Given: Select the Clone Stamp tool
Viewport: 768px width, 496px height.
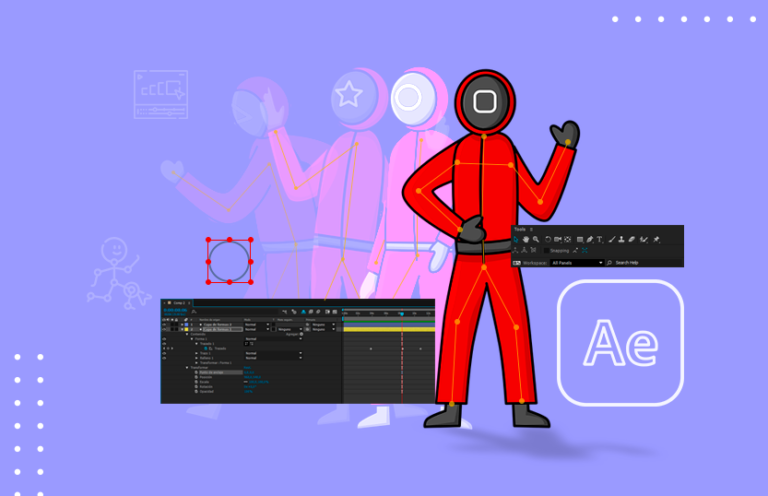Looking at the screenshot, I should 621,239.
